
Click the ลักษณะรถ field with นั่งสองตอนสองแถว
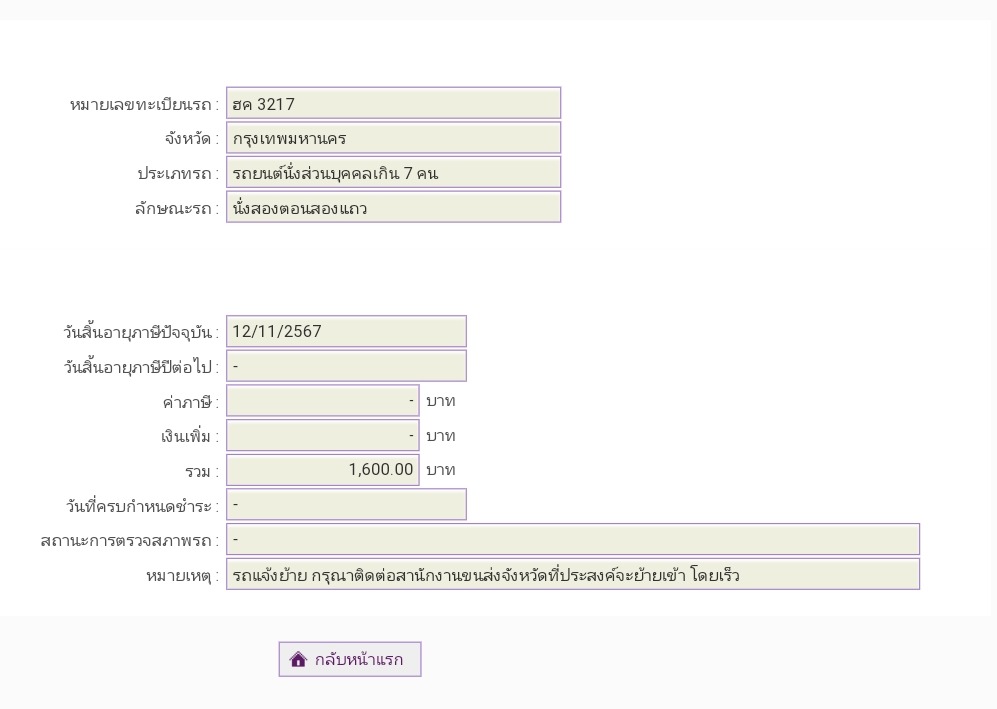394,207
